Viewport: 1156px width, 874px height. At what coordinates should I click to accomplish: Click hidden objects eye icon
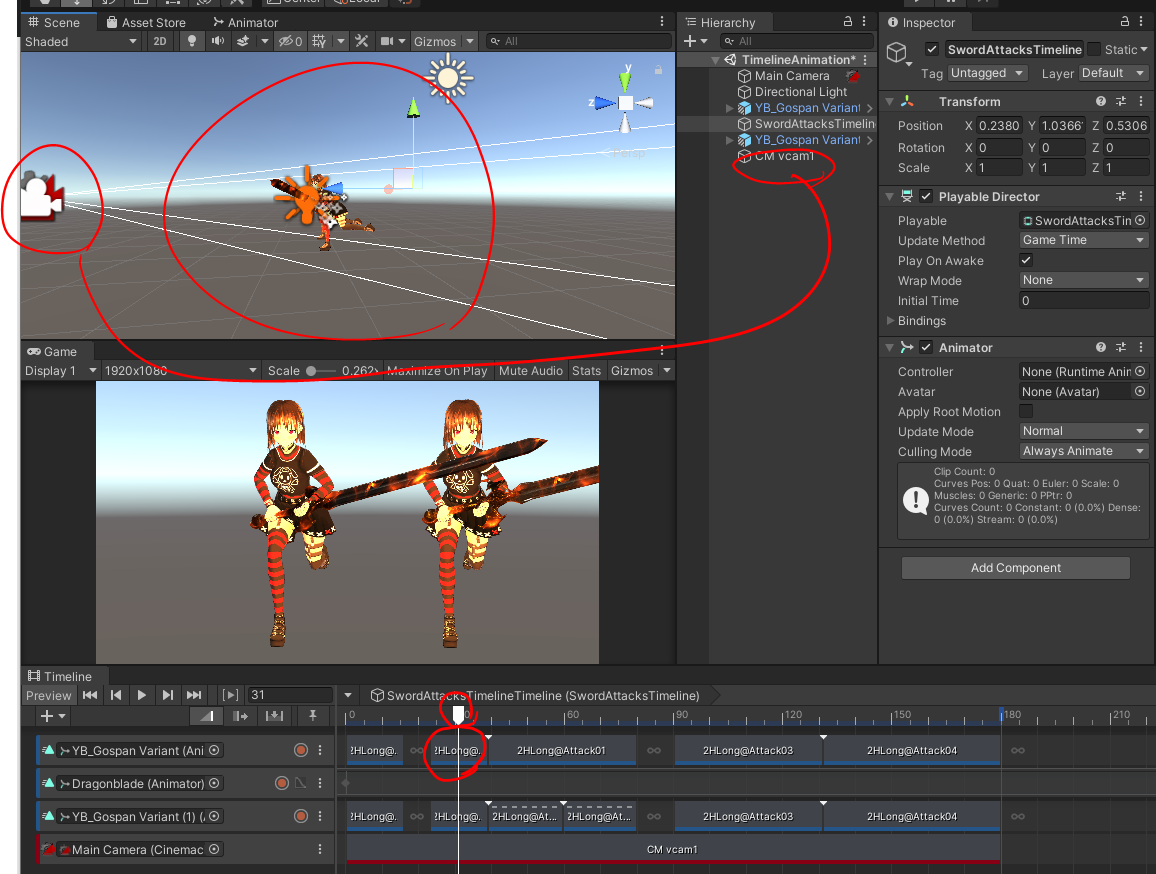pyautogui.click(x=290, y=41)
